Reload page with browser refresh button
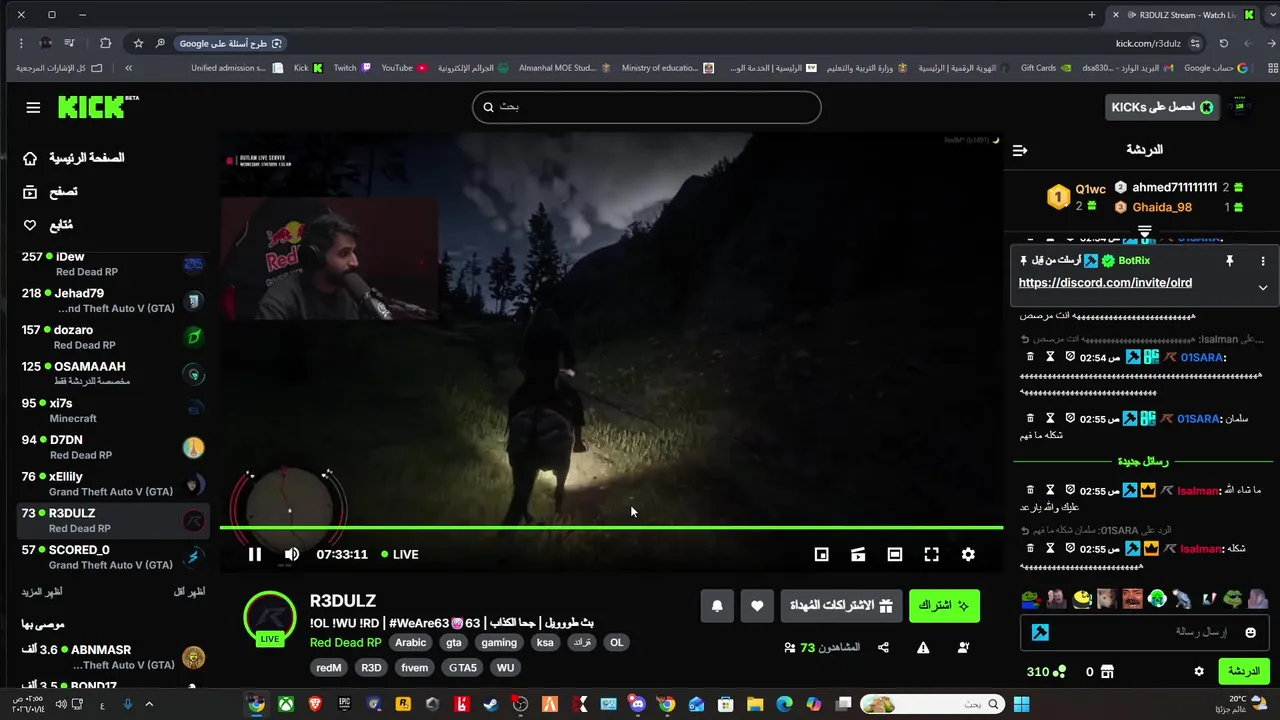 click(x=1223, y=43)
